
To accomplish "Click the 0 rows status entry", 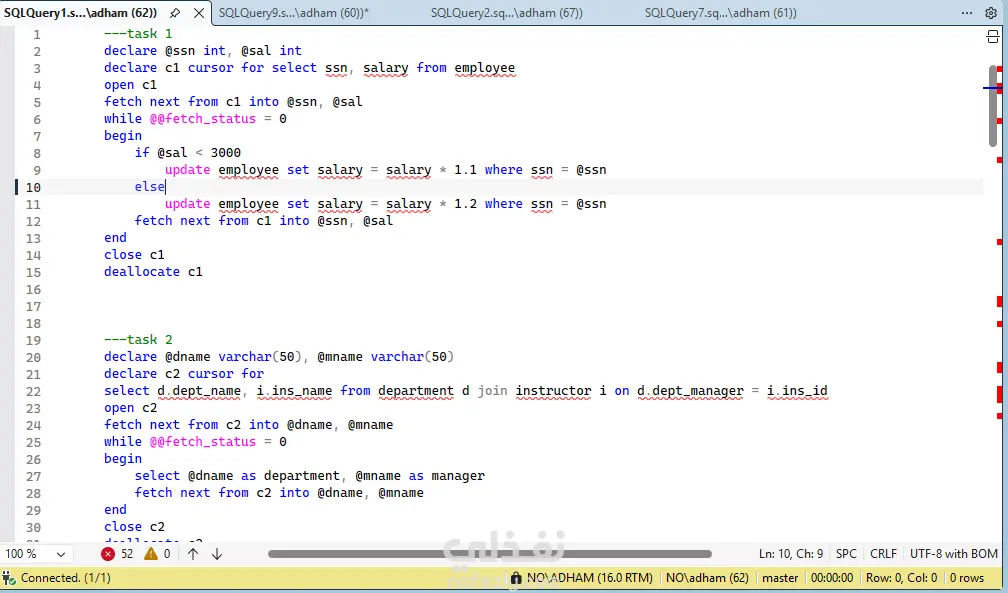I will tap(967, 578).
